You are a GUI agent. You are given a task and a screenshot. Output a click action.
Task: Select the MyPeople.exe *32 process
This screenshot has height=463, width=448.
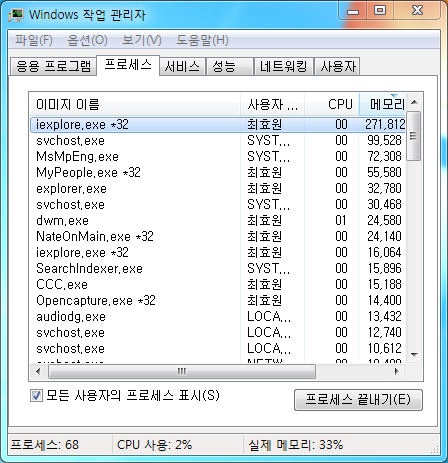pyautogui.click(x=218, y=172)
